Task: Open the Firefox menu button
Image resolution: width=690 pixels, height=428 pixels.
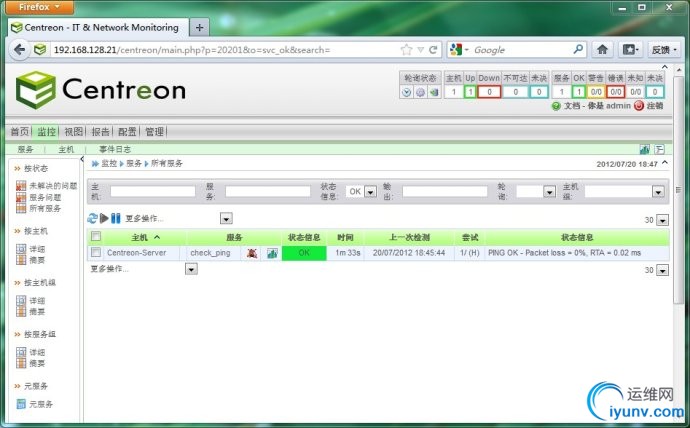Action: click(39, 7)
